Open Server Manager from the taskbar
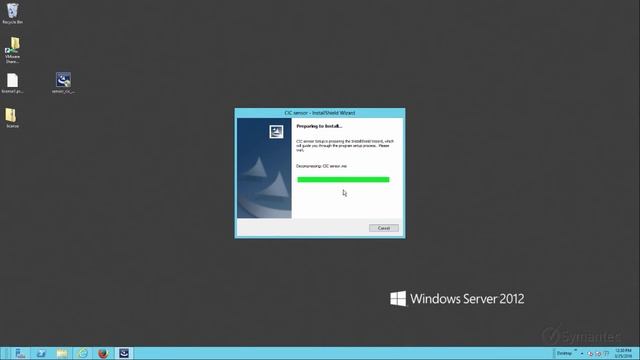640x360 pixels. coord(20,353)
